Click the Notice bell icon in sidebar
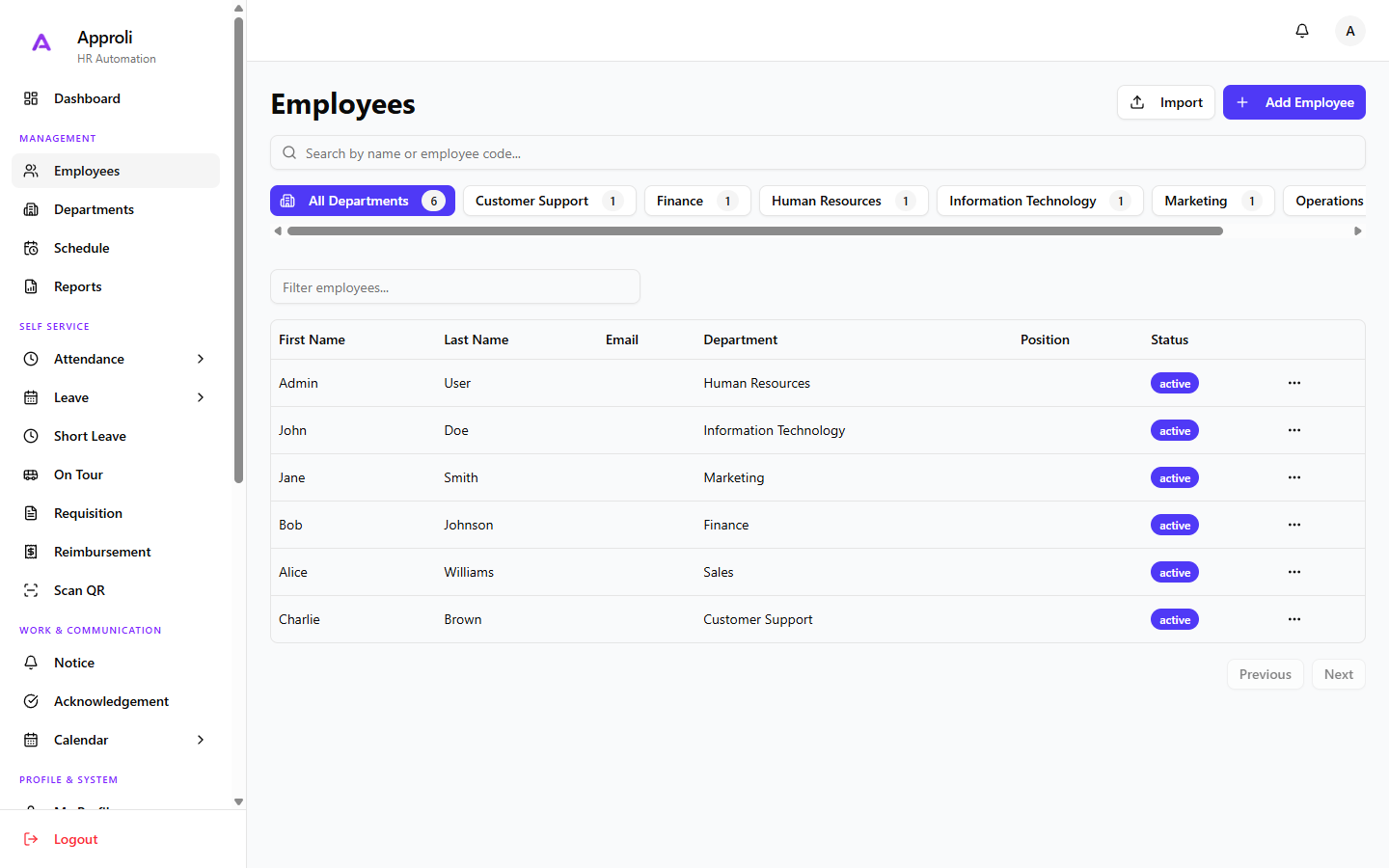This screenshot has width=1389, height=868. (x=31, y=663)
